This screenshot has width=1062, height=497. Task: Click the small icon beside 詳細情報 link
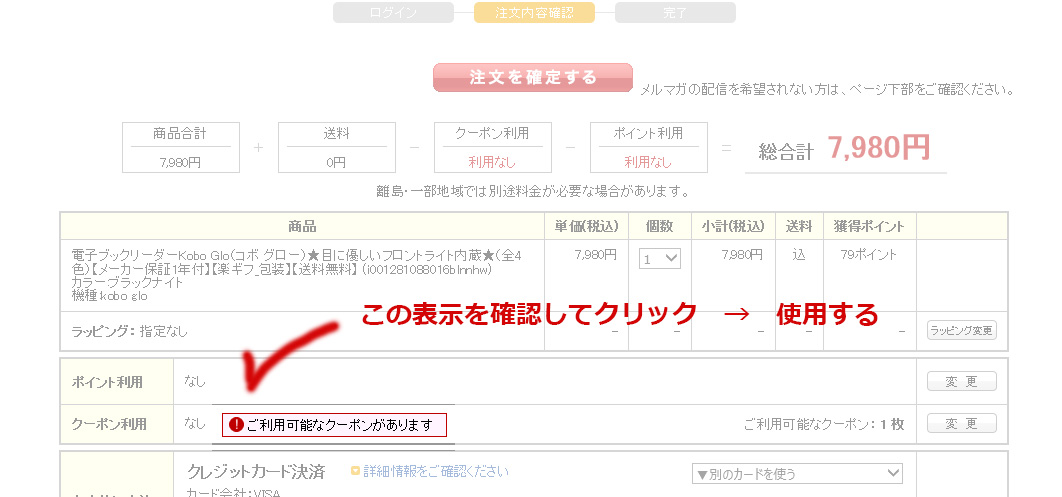(x=355, y=471)
